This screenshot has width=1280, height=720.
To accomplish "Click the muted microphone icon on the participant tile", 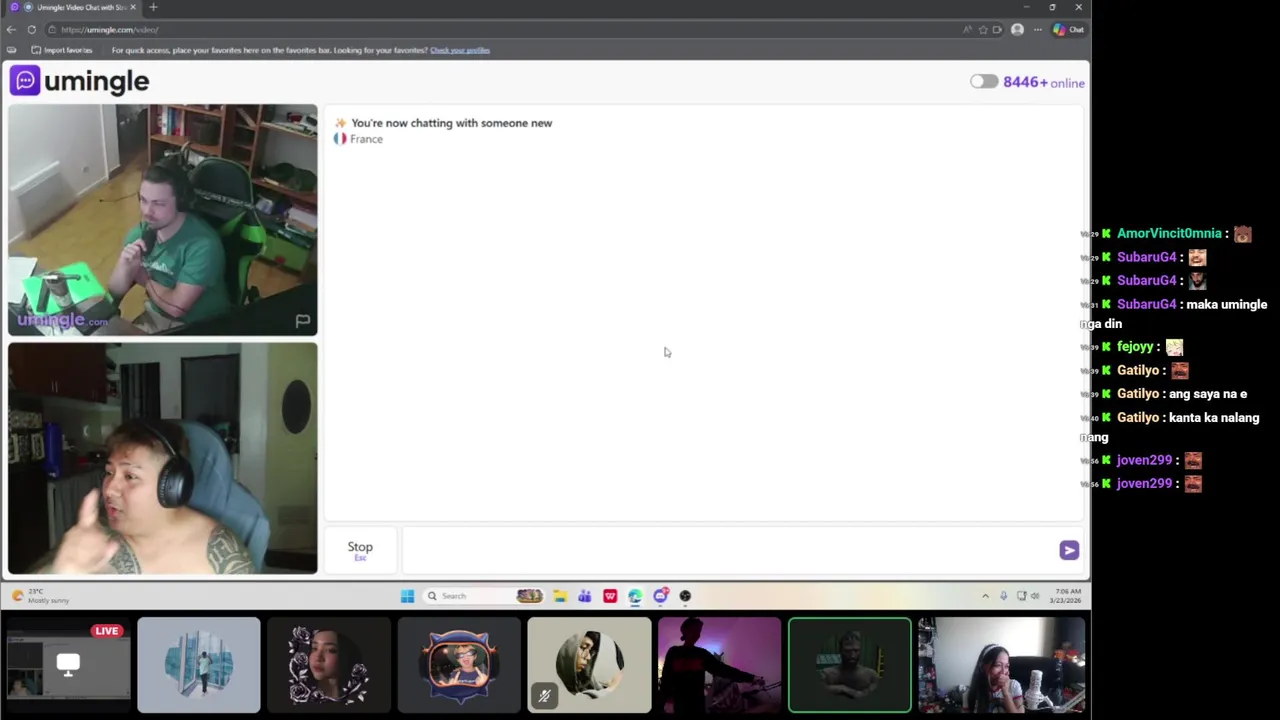I will tap(544, 696).
